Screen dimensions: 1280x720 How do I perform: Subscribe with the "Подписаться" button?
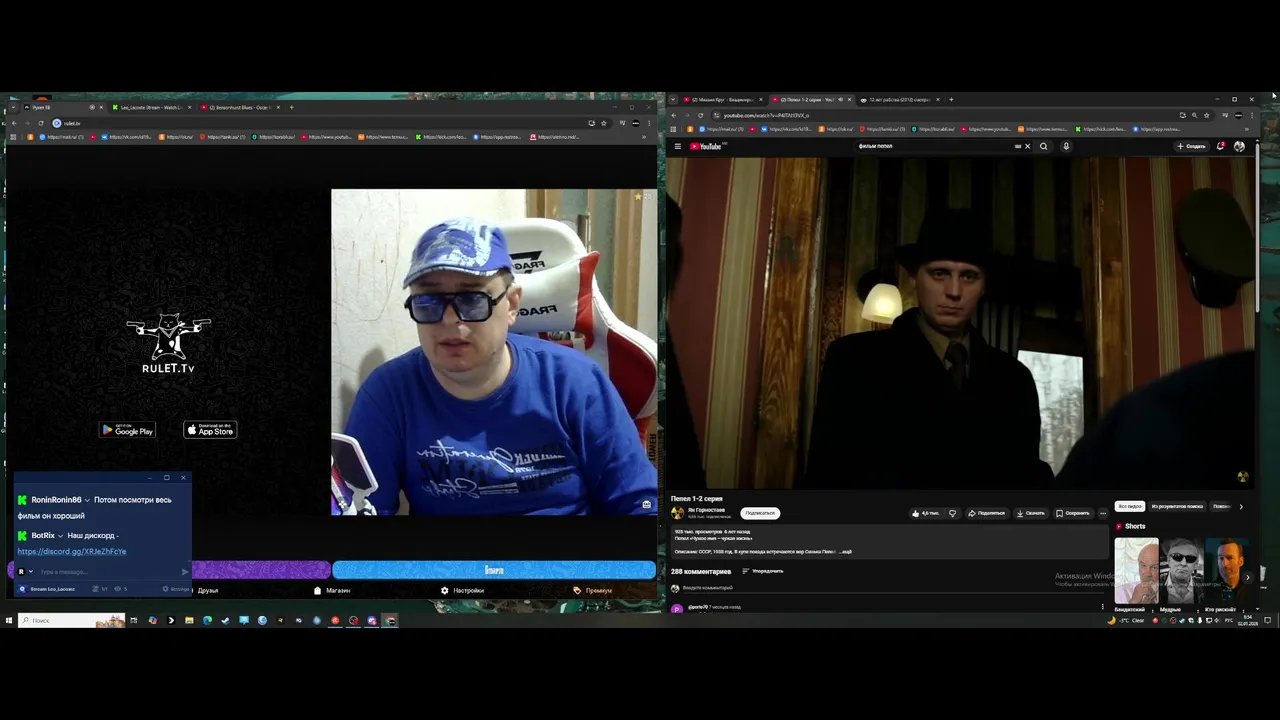coord(760,513)
